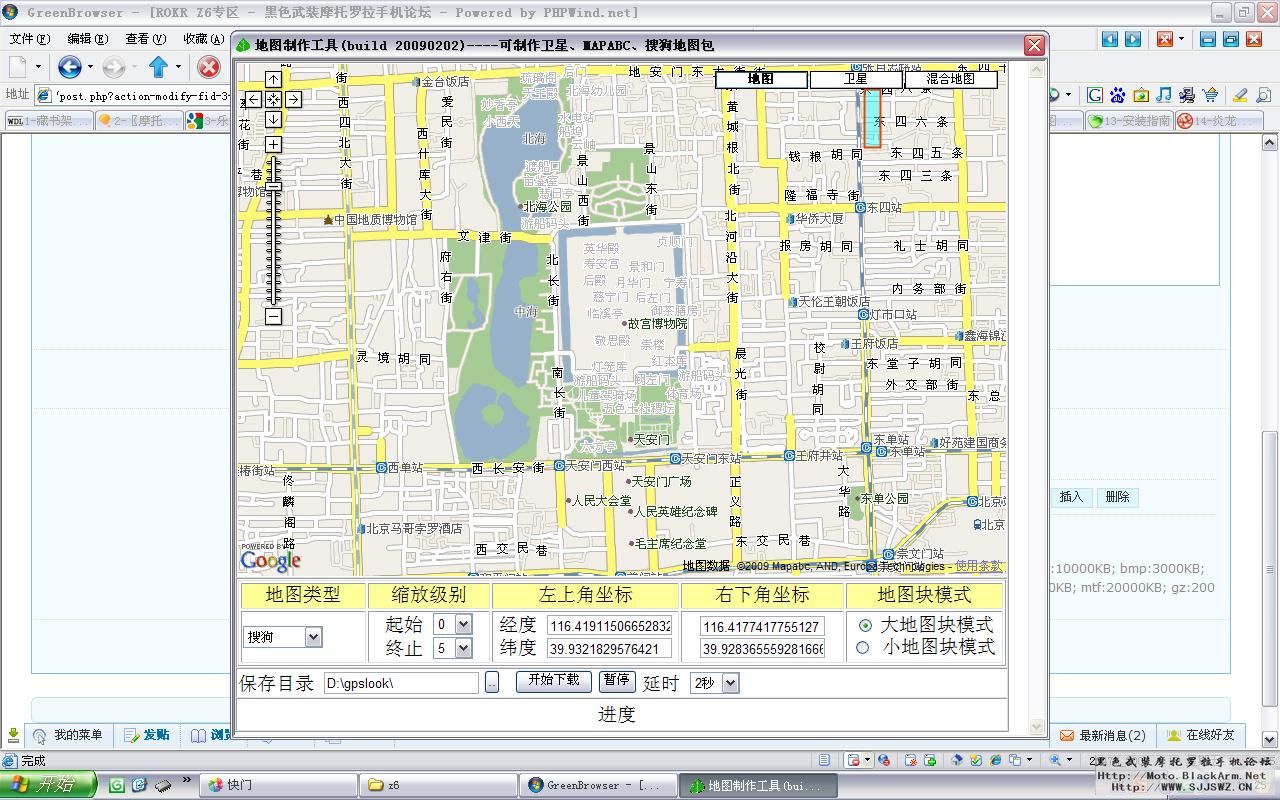Click next tab blue right arrow

[x=1133, y=39]
